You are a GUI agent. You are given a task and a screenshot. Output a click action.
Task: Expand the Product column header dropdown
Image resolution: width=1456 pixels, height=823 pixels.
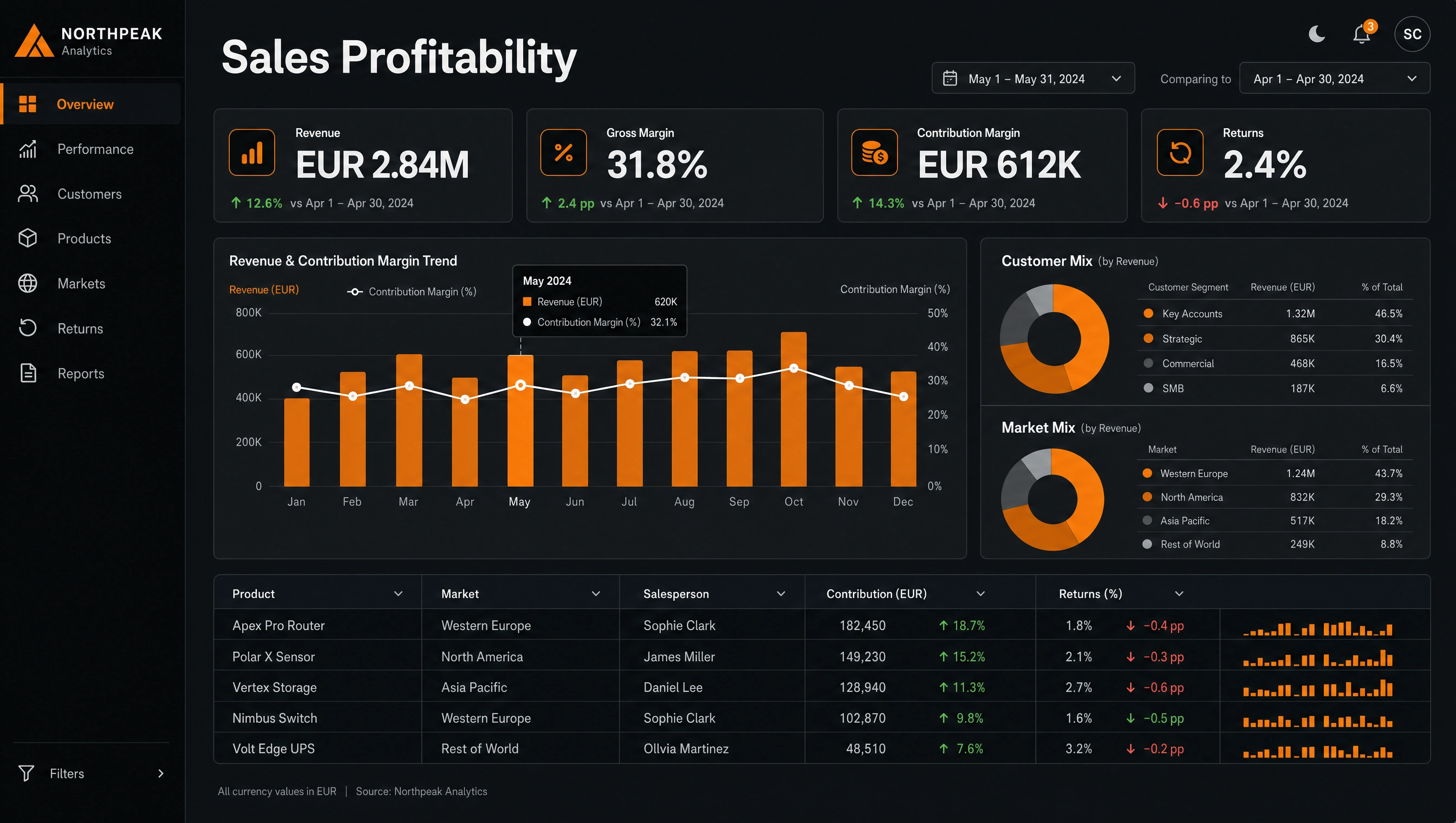398,593
